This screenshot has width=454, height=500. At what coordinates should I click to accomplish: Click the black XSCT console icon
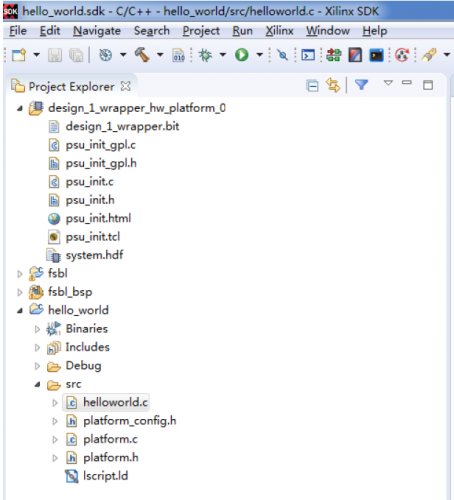(376, 55)
